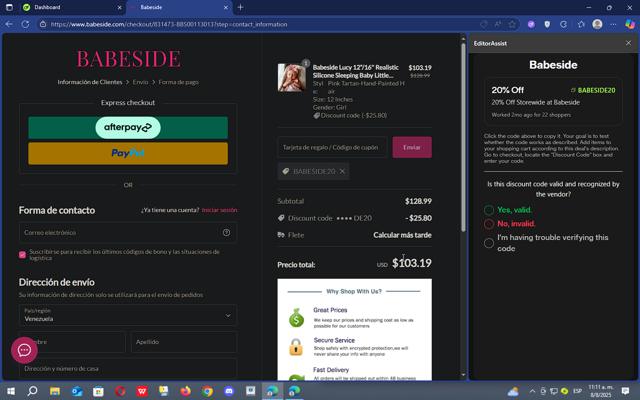The image size is (640, 400).
Task: Open the favorites list icon
Action: [x=581, y=24]
